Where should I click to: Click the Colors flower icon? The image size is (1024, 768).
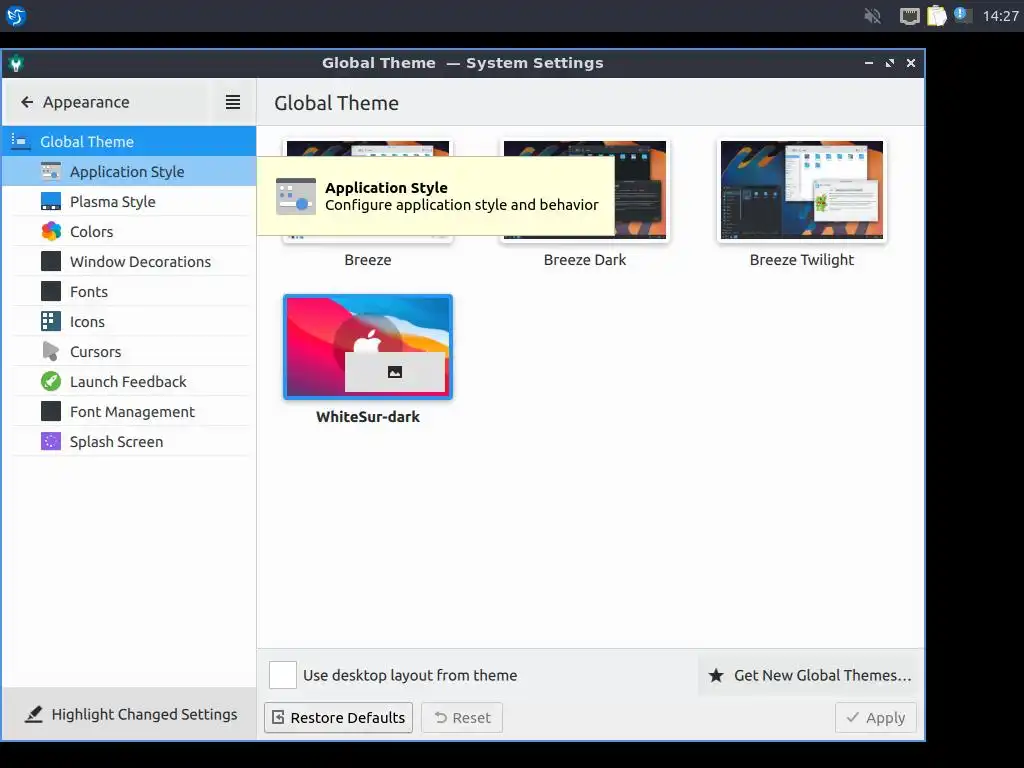51,231
